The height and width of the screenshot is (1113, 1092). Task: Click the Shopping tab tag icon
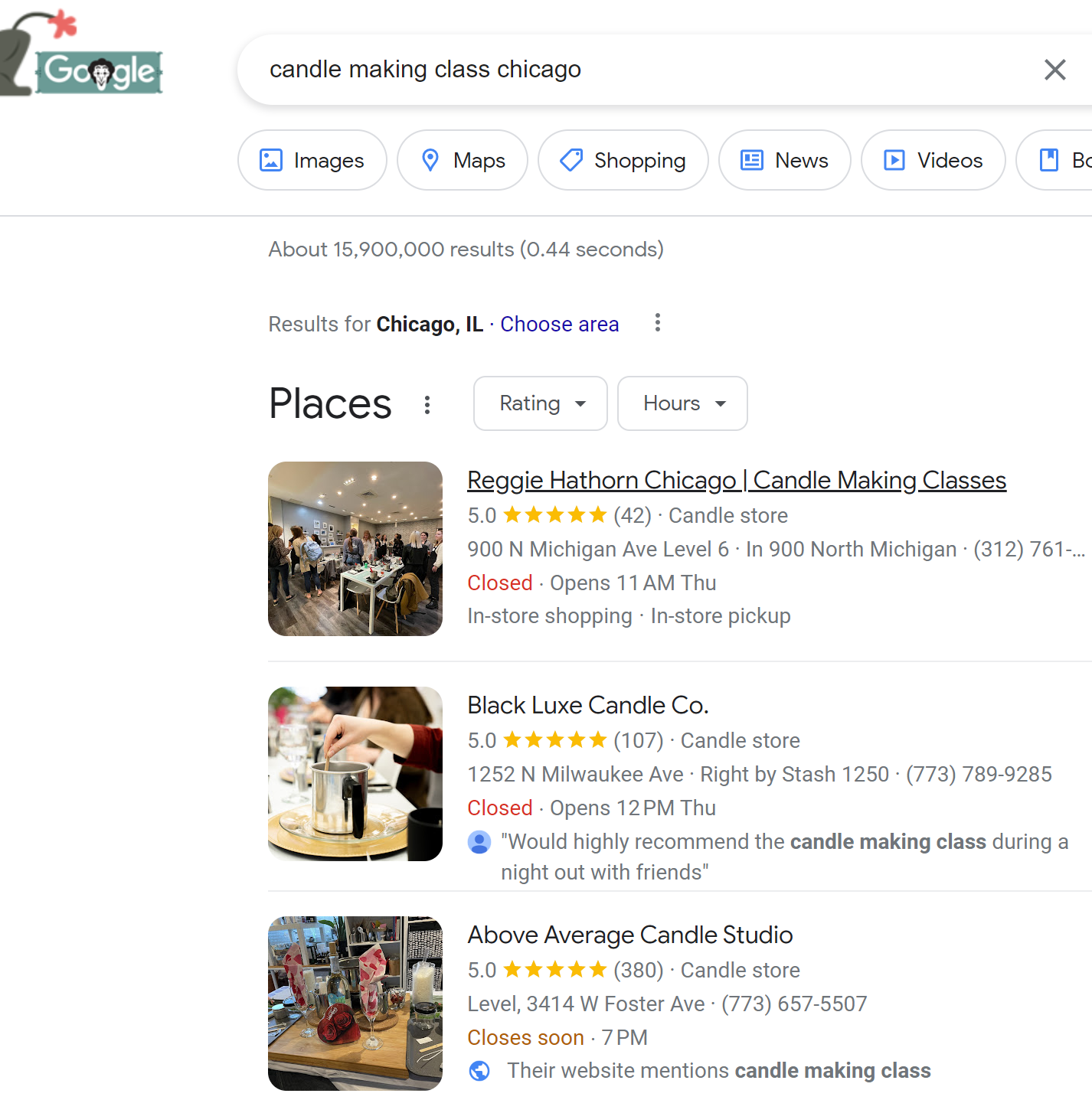571,160
